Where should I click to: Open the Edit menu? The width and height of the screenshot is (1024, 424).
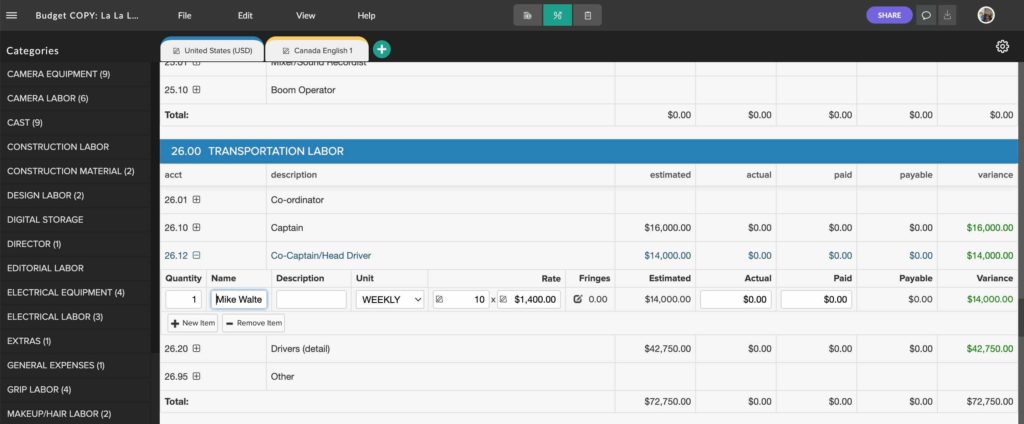(245, 15)
